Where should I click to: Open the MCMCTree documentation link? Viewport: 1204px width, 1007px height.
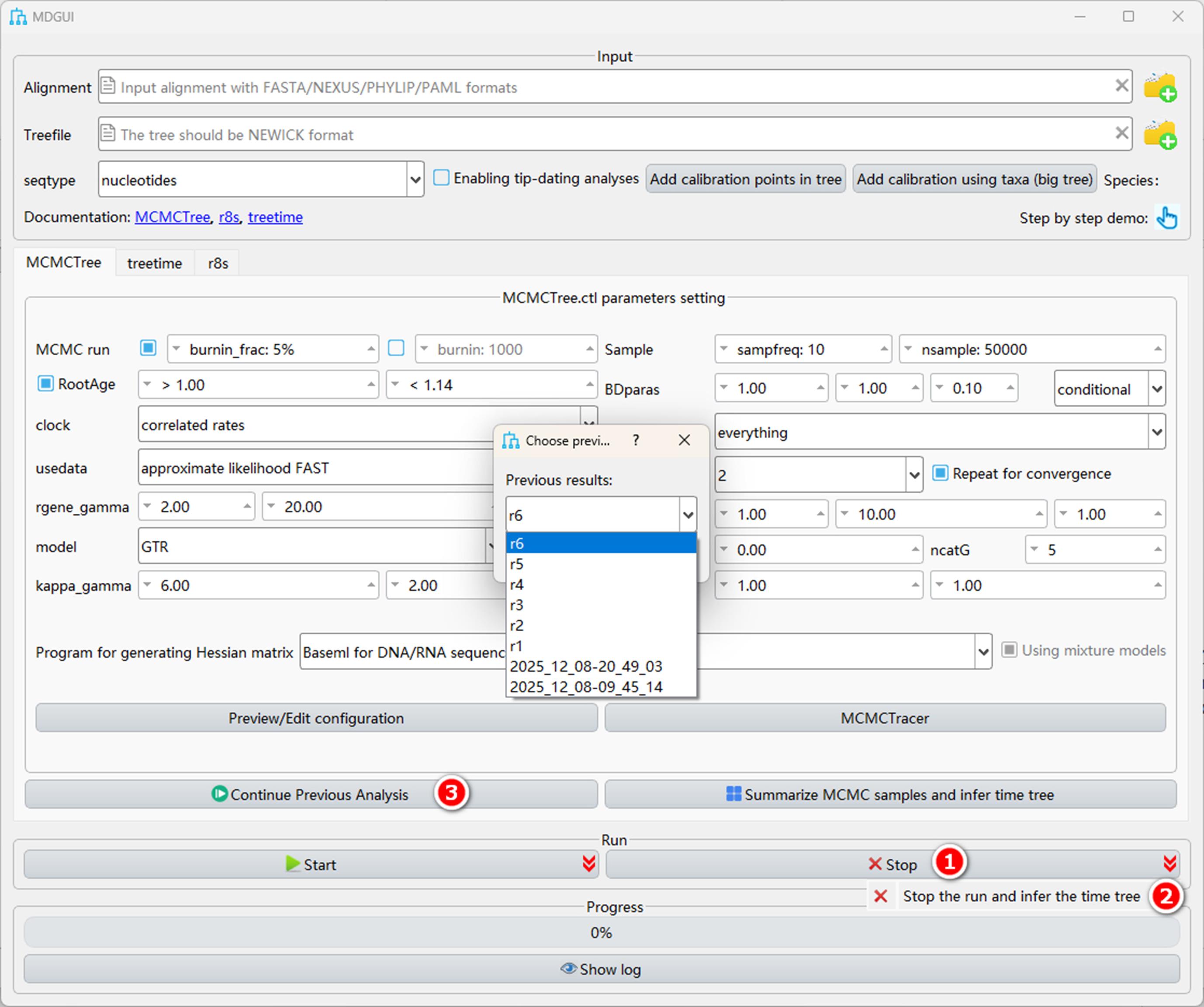click(x=173, y=217)
